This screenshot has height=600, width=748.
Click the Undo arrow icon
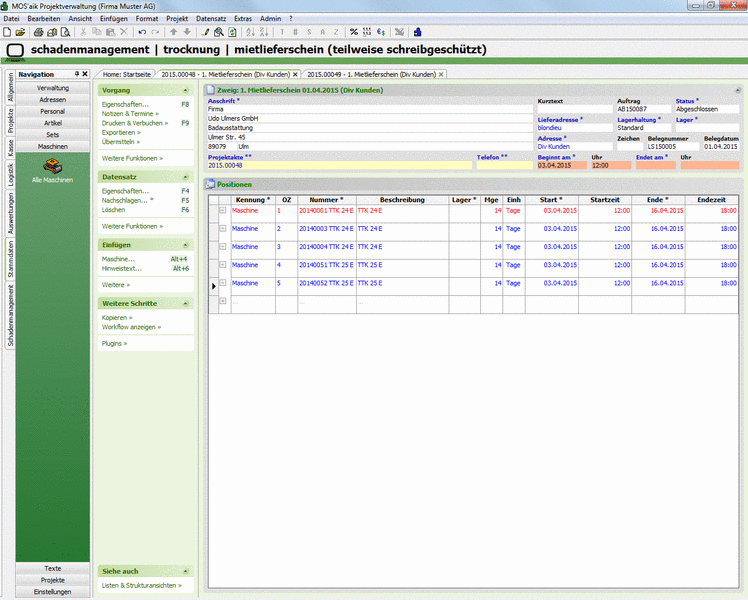(x=142, y=32)
